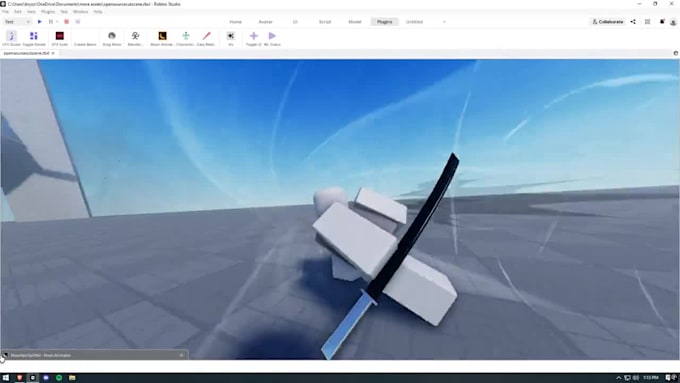
Task: Select the Plugins ribbon tab
Action: (x=384, y=22)
